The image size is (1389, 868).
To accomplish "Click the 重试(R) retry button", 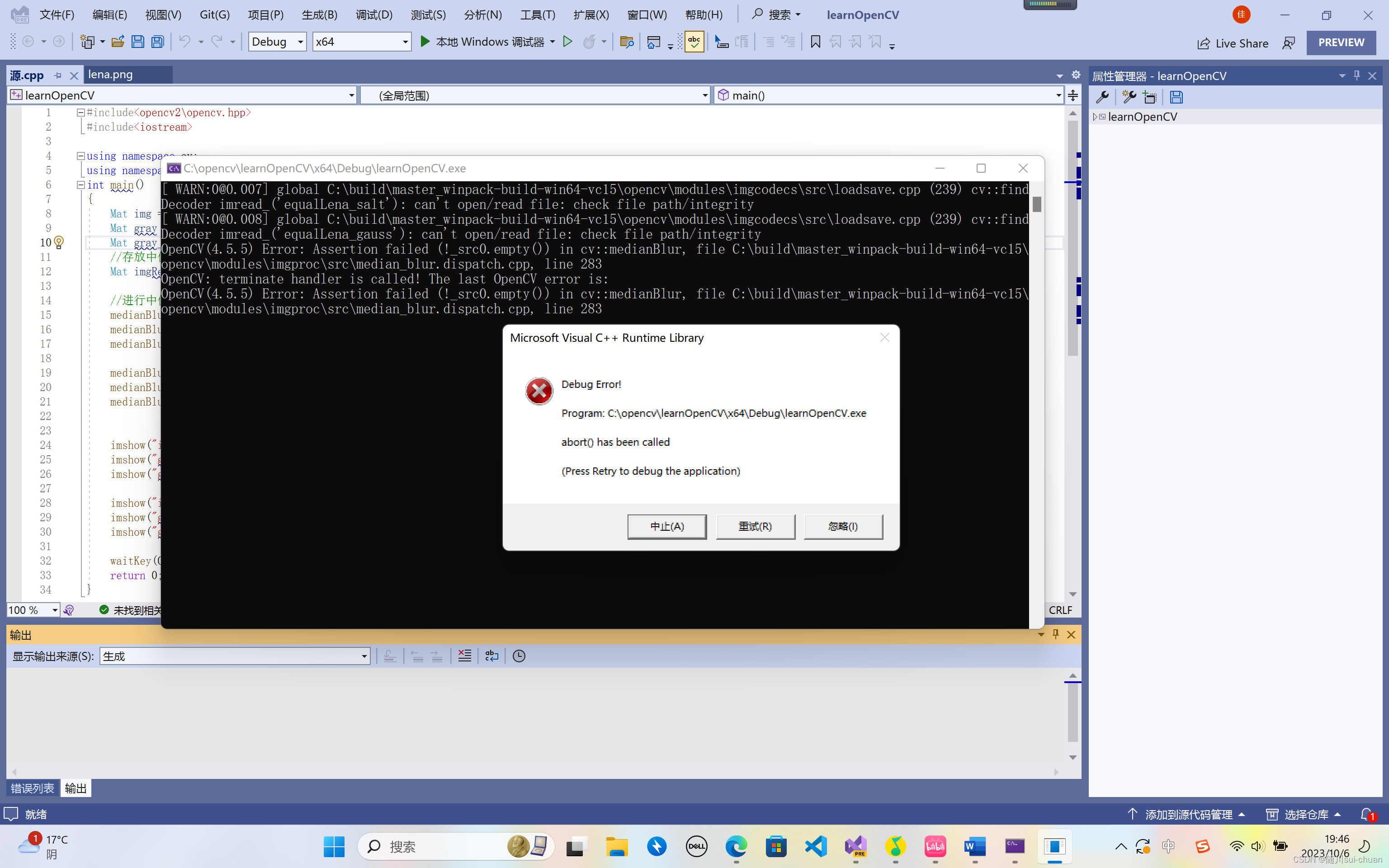I will point(755,526).
